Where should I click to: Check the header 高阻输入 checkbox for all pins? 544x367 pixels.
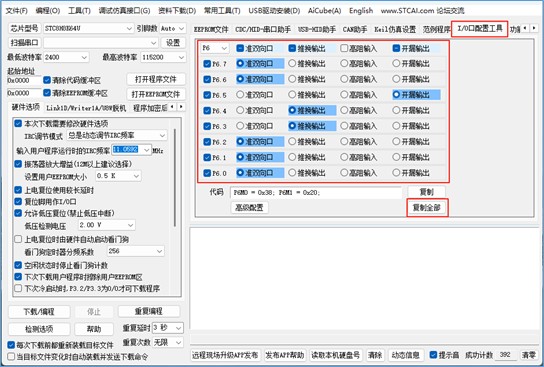344,48
